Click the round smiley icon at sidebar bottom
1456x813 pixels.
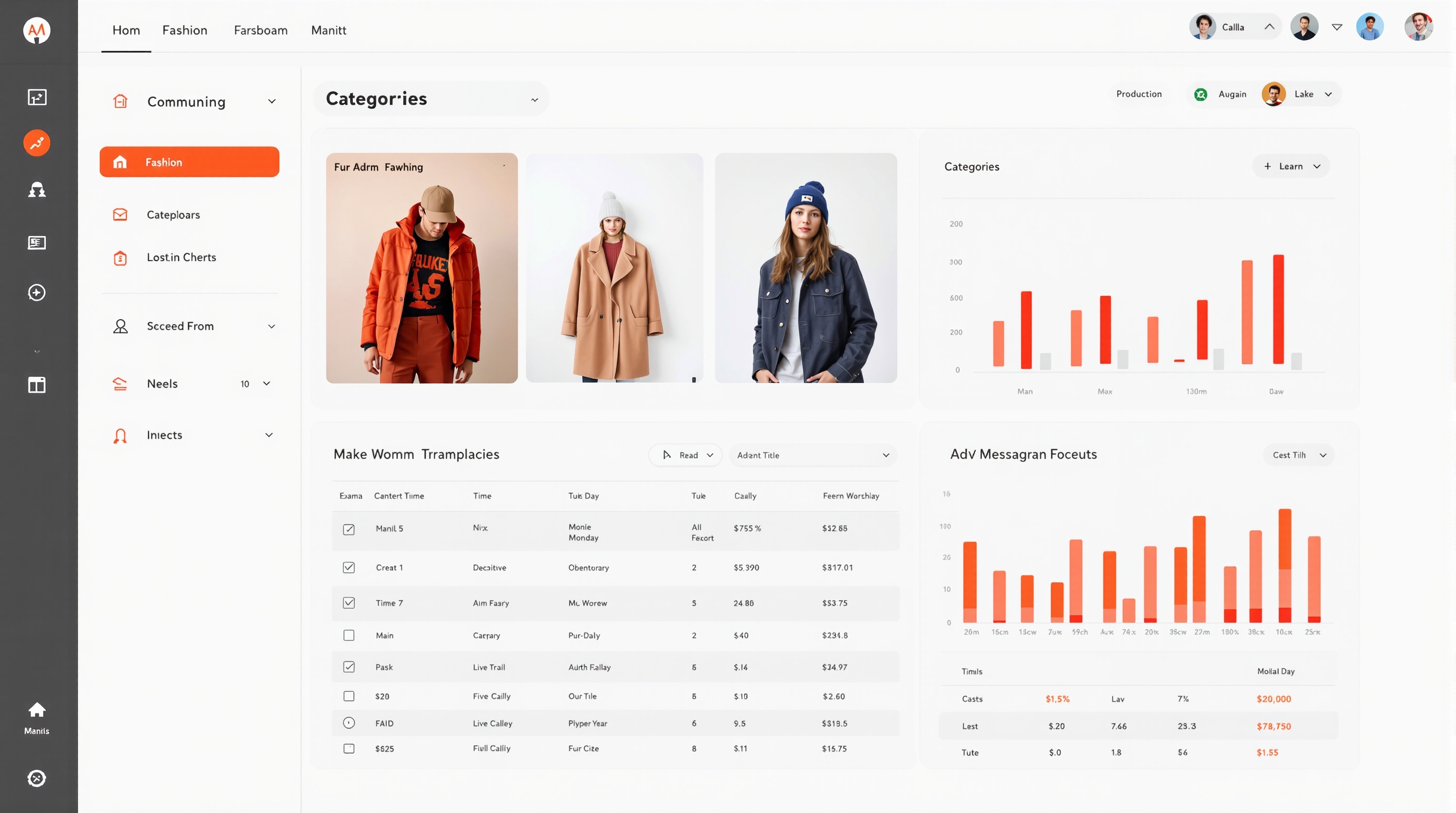point(37,779)
